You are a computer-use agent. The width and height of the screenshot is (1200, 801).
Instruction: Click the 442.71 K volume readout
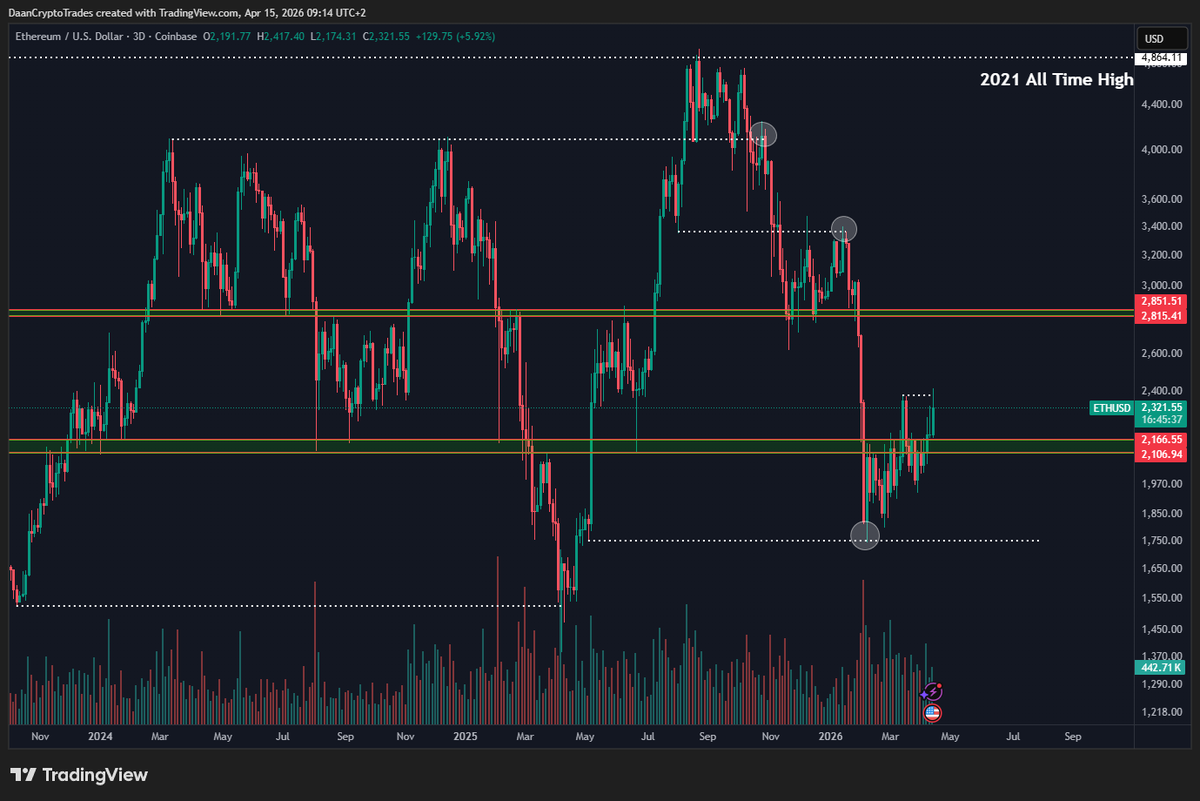point(1158,666)
